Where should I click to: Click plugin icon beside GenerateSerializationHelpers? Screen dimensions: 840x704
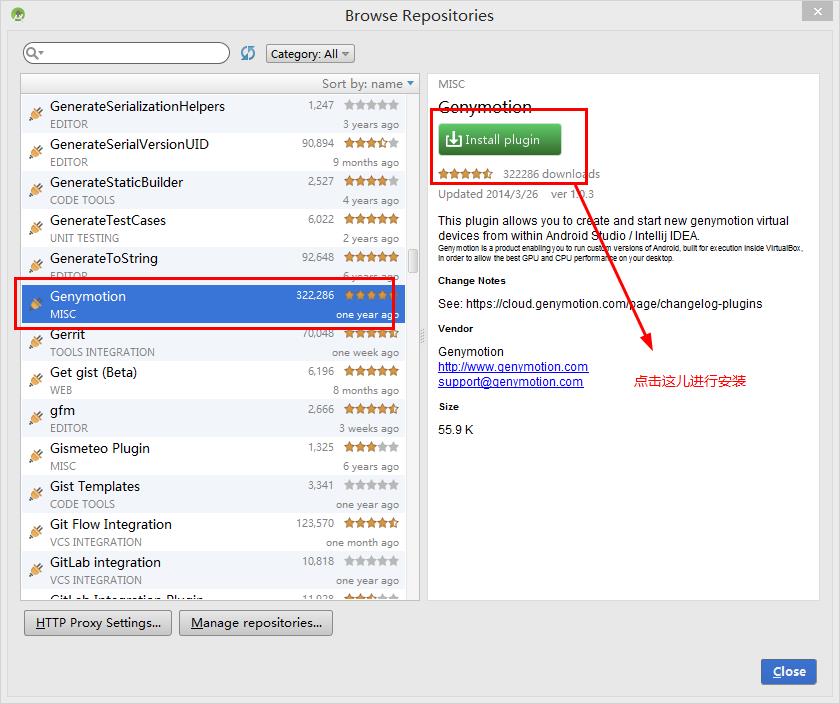pos(36,114)
